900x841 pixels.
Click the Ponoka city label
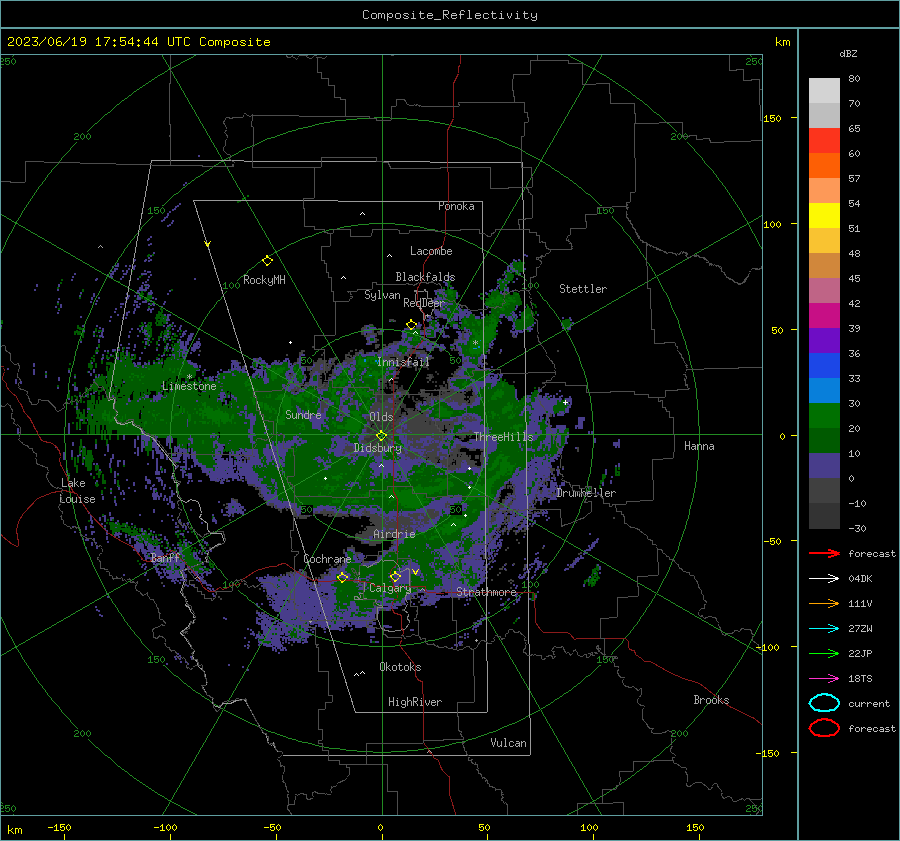[x=456, y=206]
